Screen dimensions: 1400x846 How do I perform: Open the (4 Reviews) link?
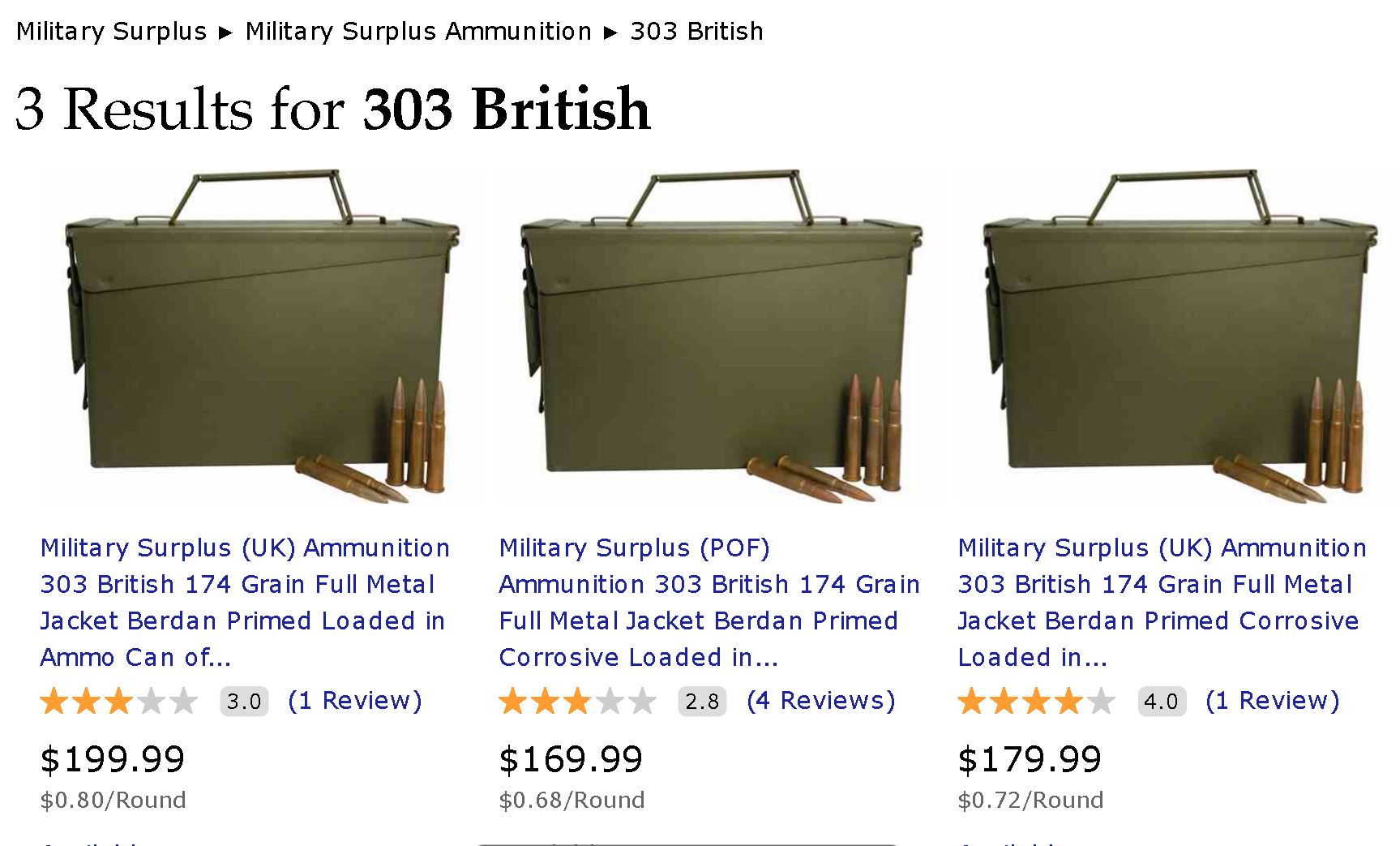coord(820,701)
